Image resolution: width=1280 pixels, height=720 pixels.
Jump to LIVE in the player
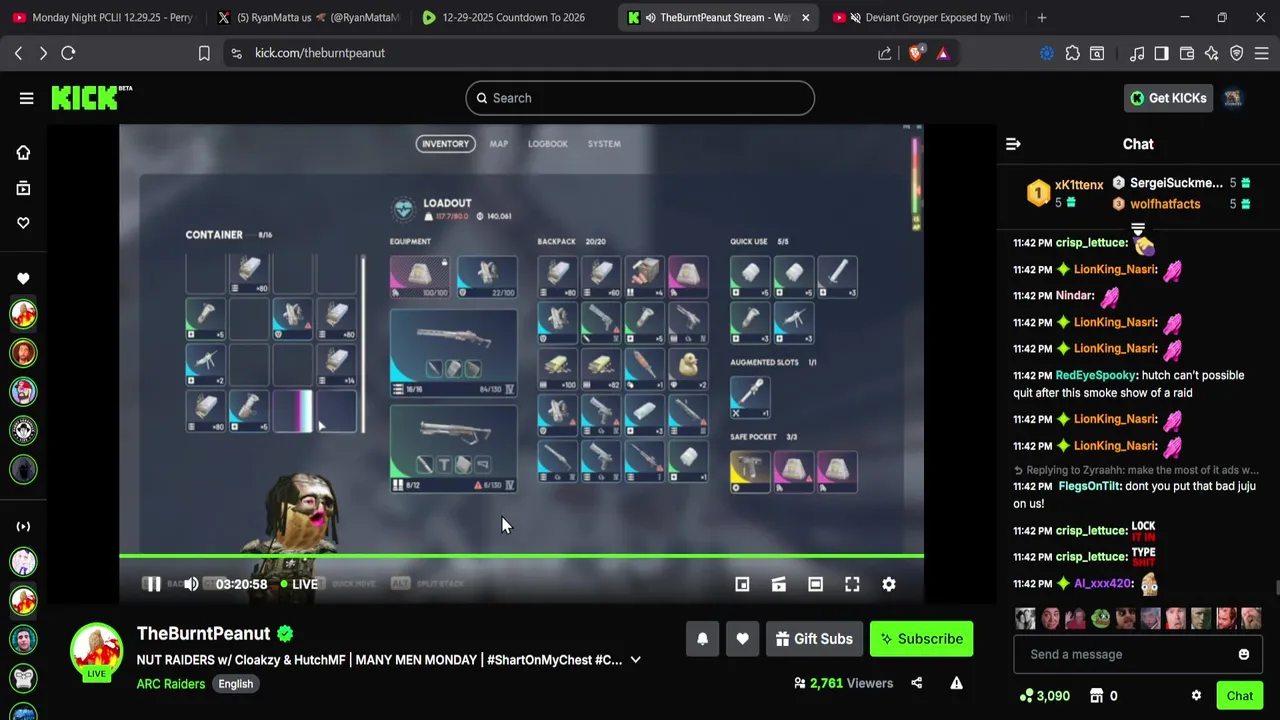(299, 584)
